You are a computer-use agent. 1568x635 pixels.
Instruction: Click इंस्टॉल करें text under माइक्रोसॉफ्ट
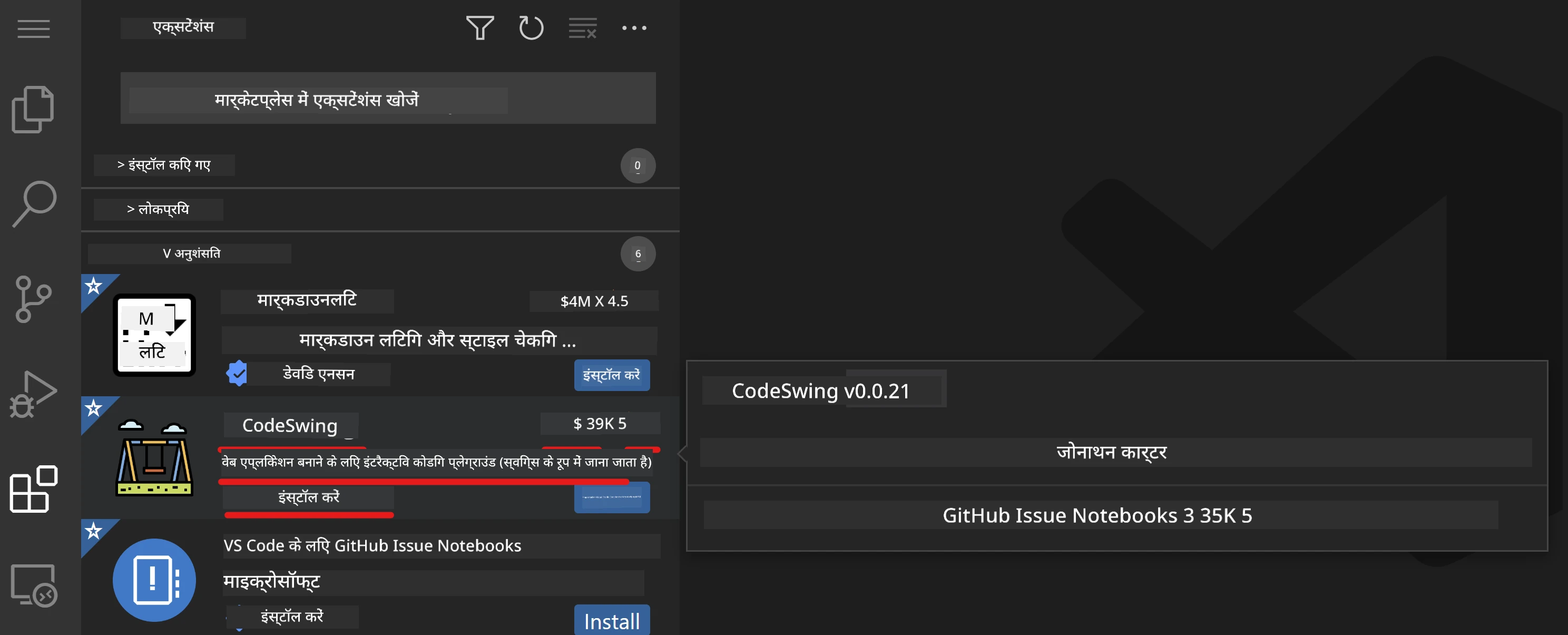coord(292,617)
